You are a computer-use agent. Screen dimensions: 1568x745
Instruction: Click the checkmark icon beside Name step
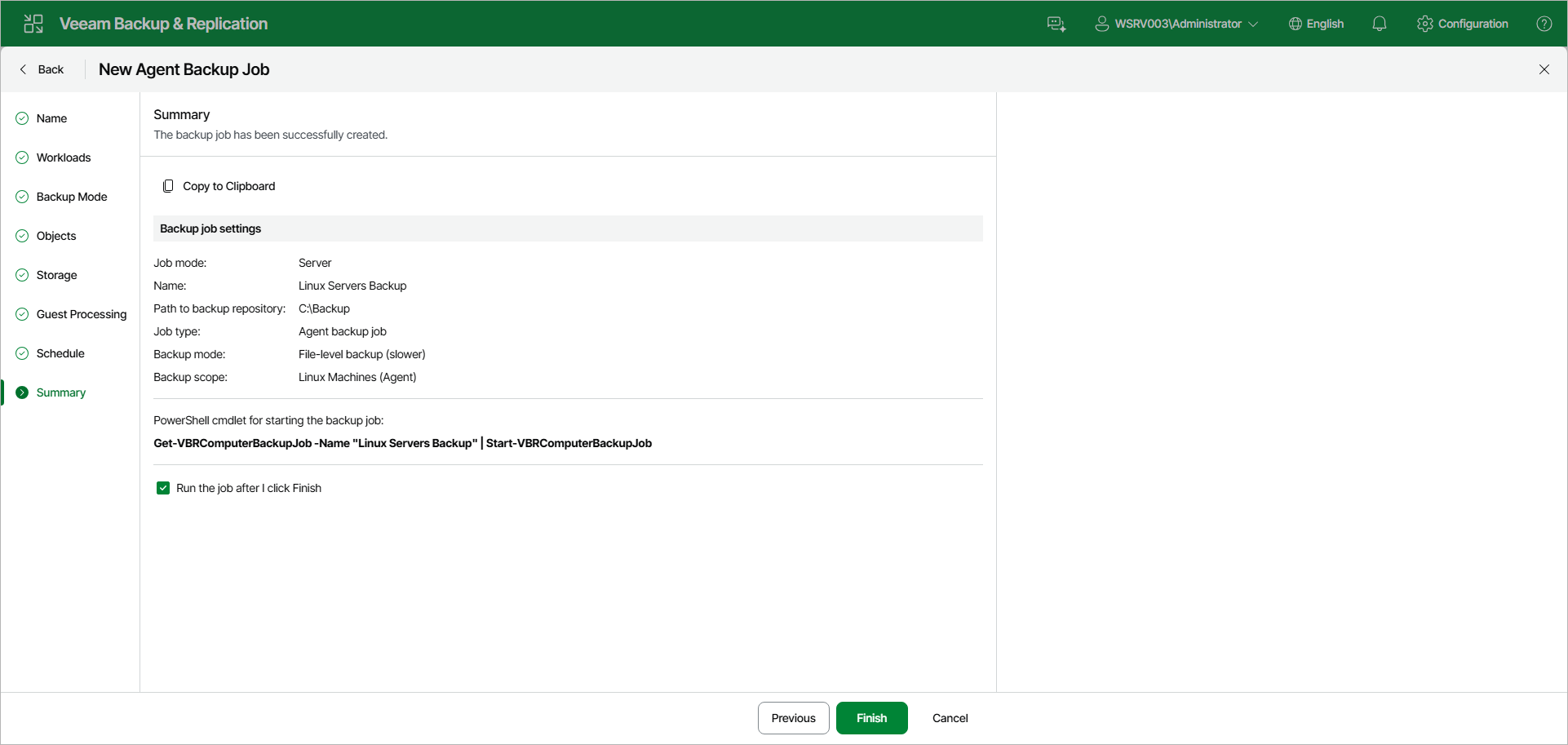(x=22, y=118)
